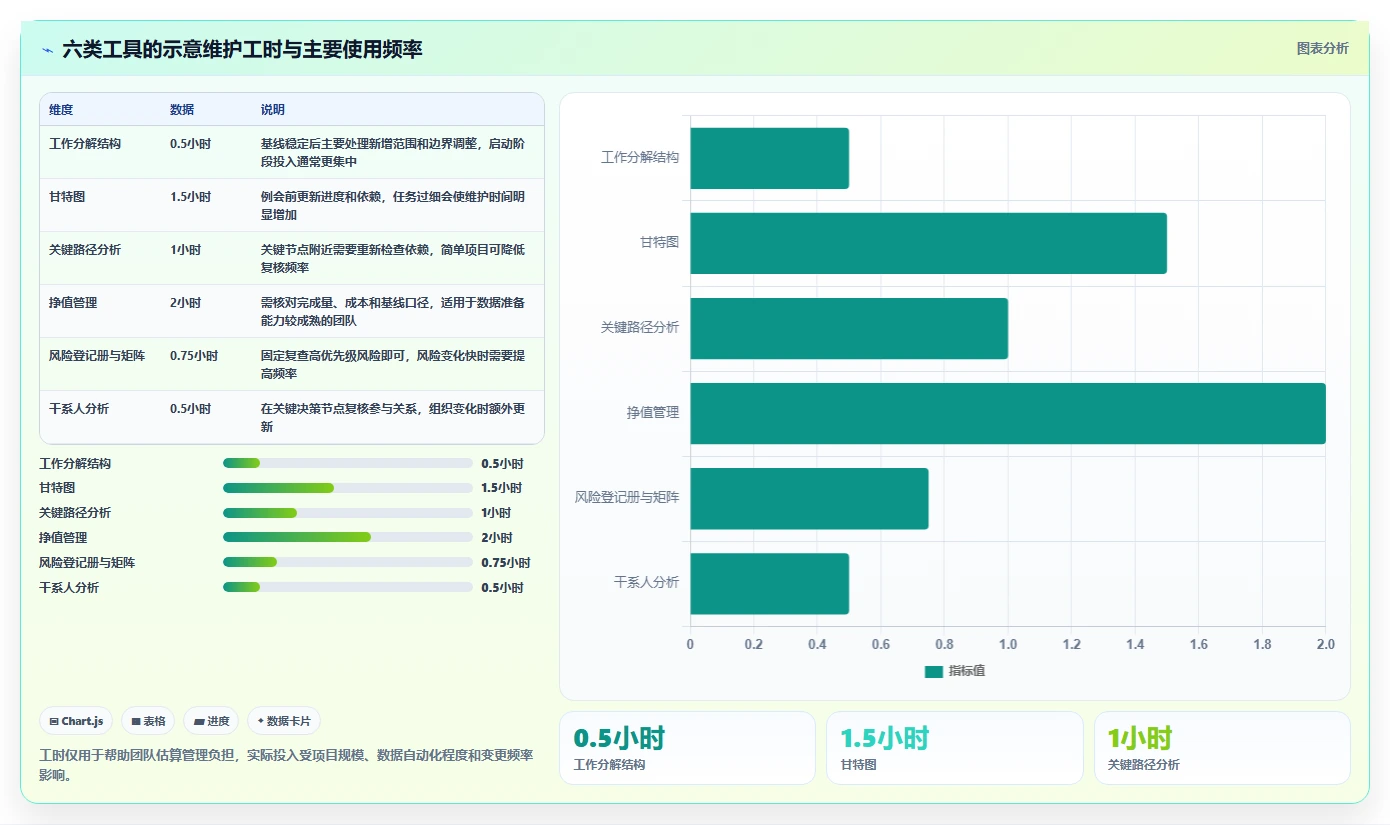This screenshot has height=825, width=1390.
Task: Click 甘特图 description about 例会前更新进度
Action: coord(392,205)
